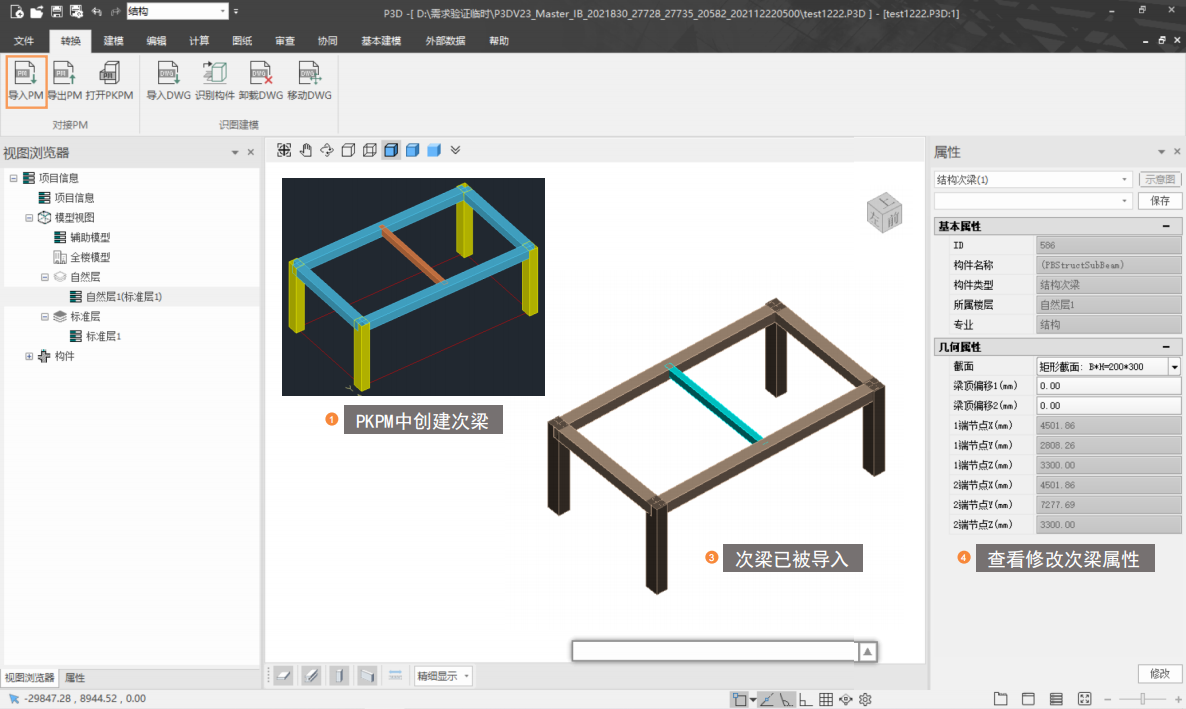Click the zoom extents view icon
The image size is (1186, 709).
(285, 150)
